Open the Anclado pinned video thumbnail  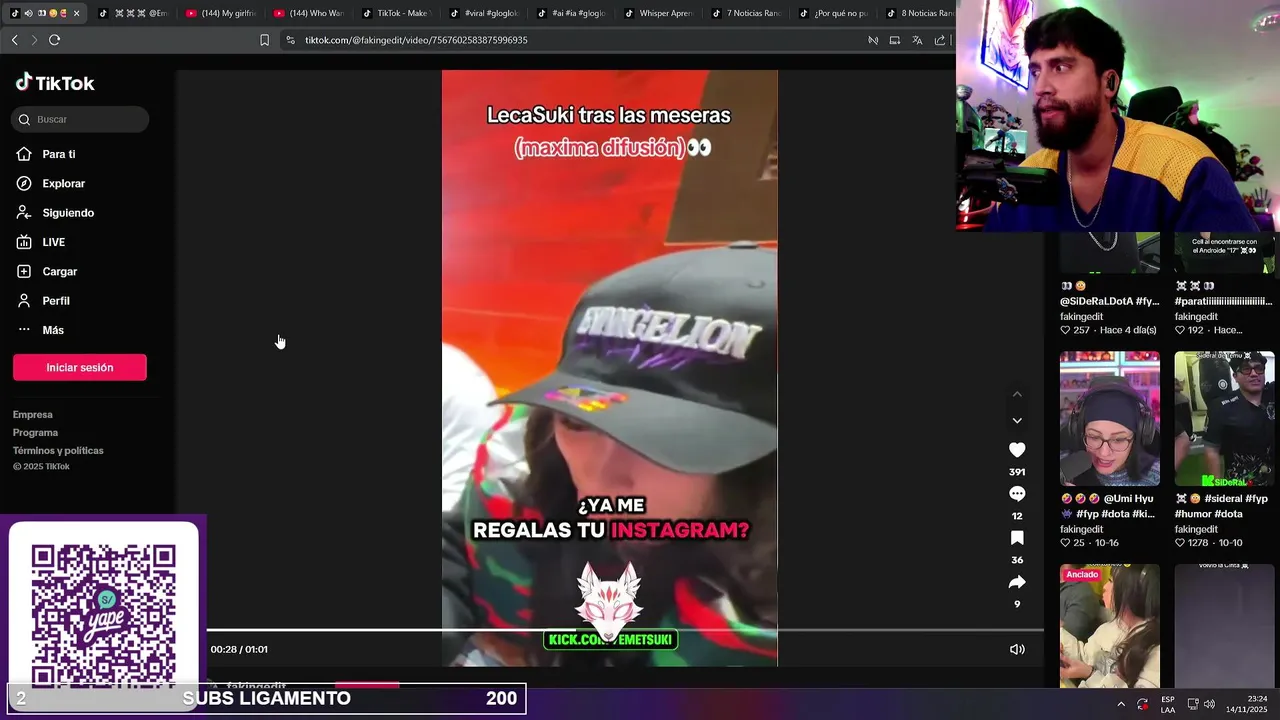coord(1110,625)
